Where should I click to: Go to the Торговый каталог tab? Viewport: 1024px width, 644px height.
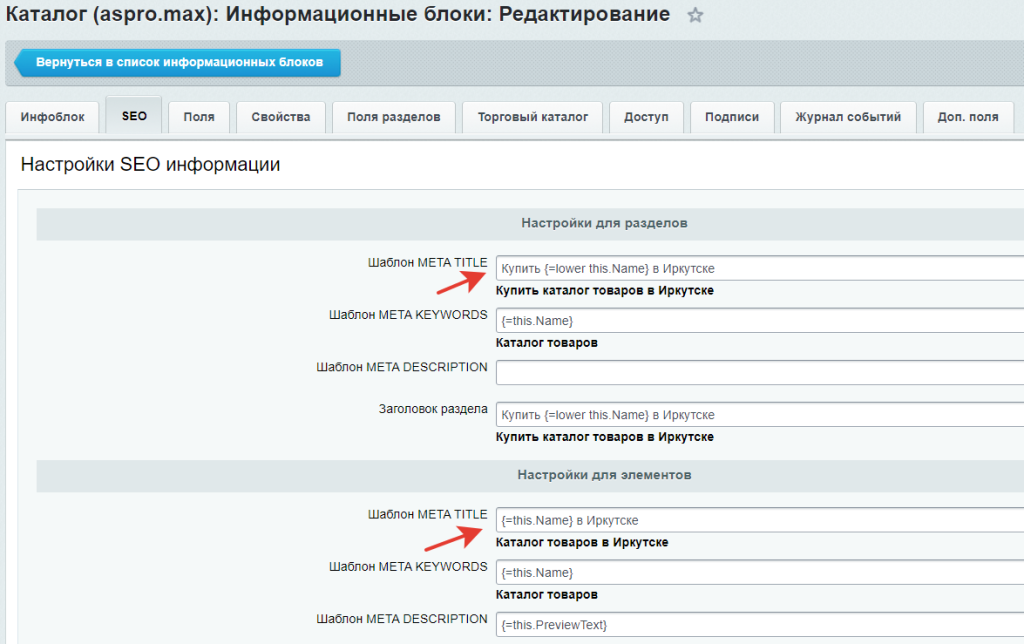(x=532, y=117)
